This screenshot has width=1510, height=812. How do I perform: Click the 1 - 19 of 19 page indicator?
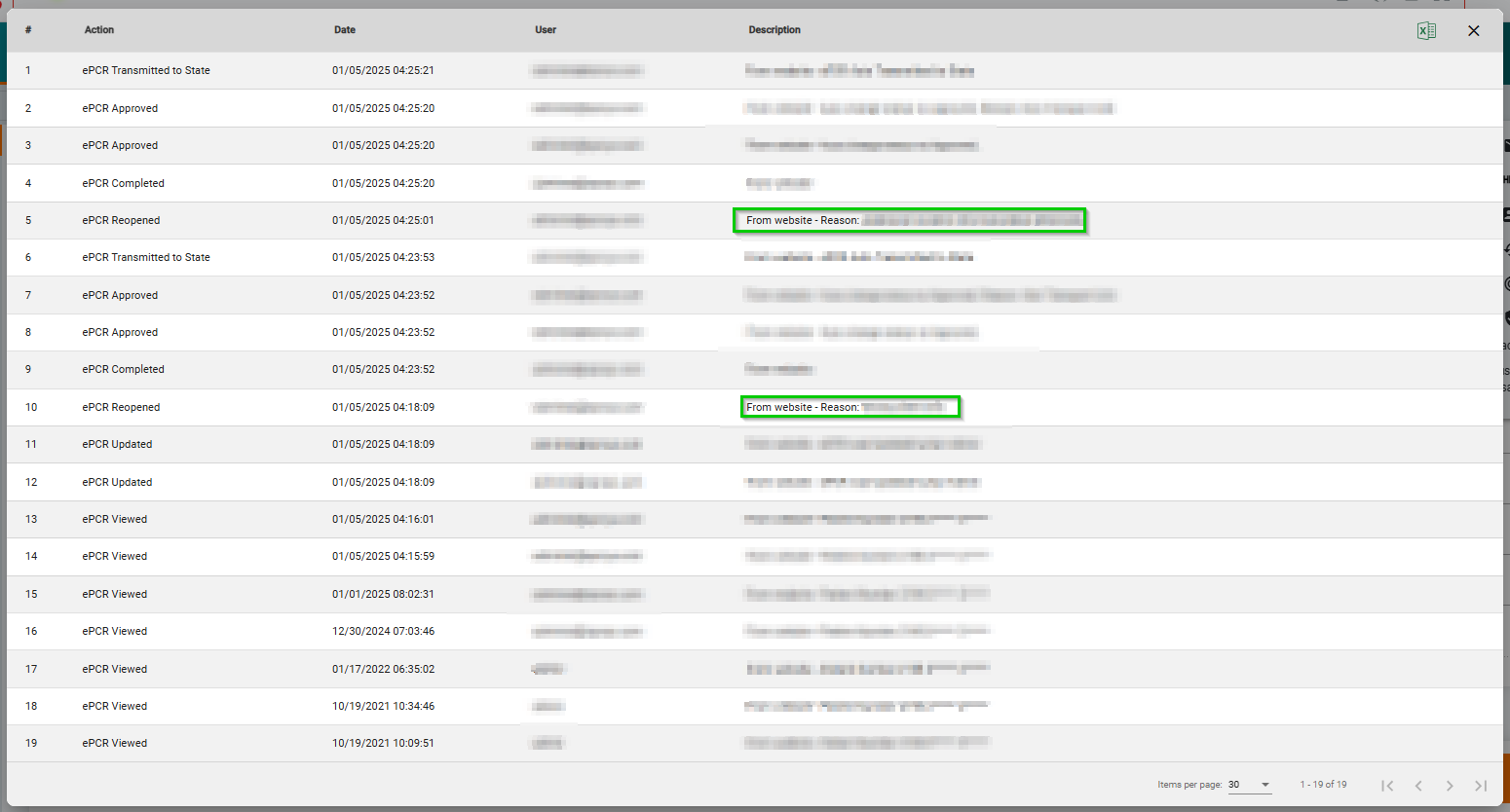click(x=1324, y=785)
